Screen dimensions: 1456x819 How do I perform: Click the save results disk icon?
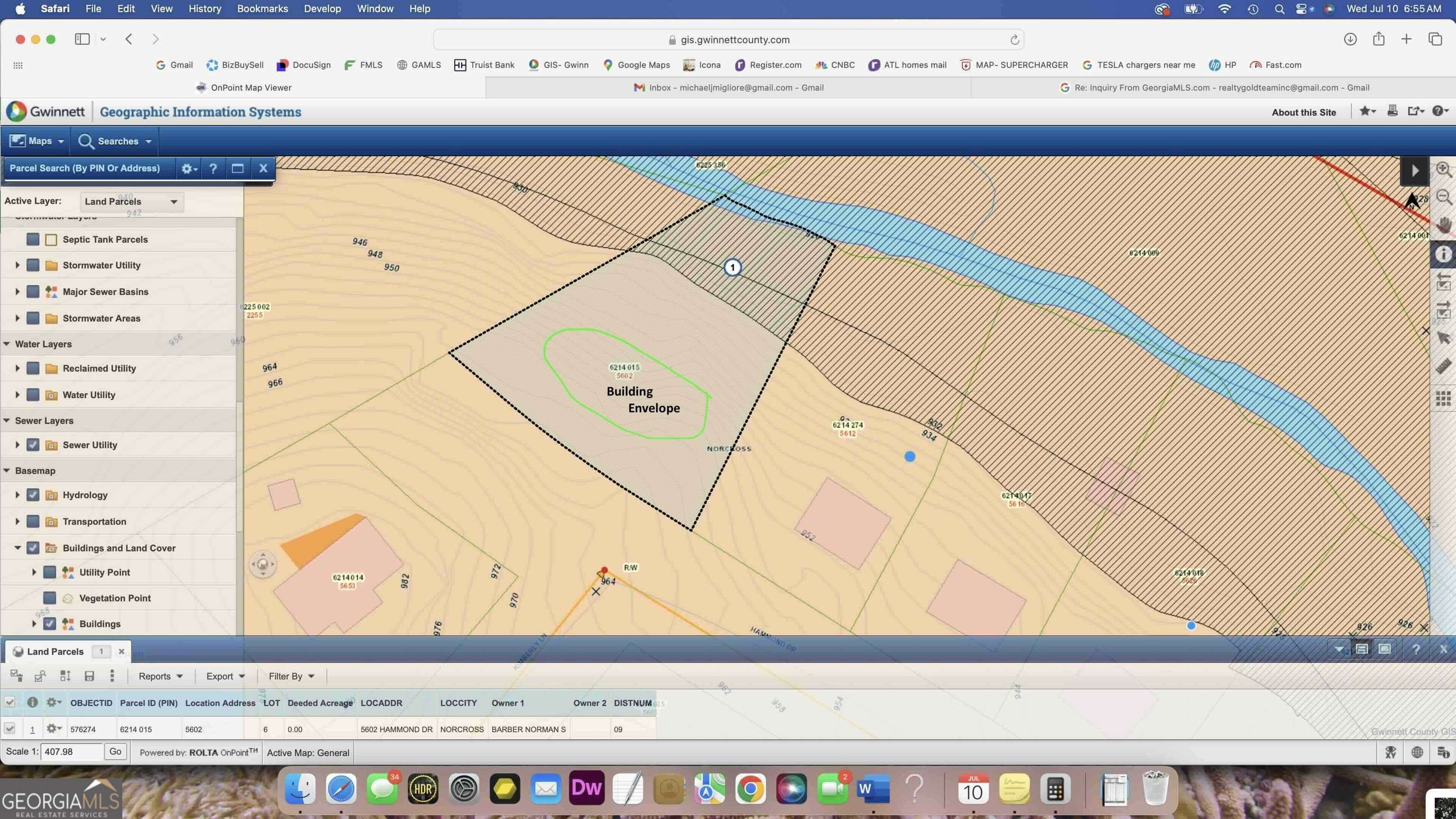(89, 676)
